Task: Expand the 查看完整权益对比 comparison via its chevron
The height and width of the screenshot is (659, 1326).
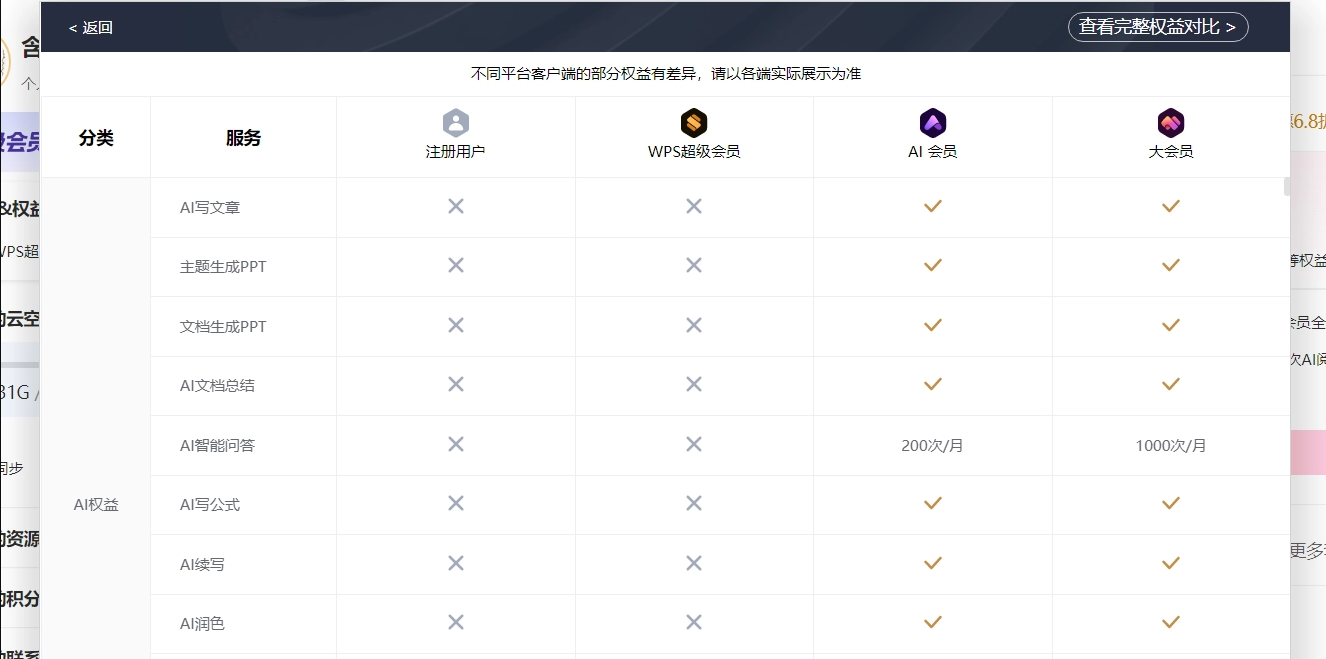Action: pyautogui.click(x=1233, y=27)
